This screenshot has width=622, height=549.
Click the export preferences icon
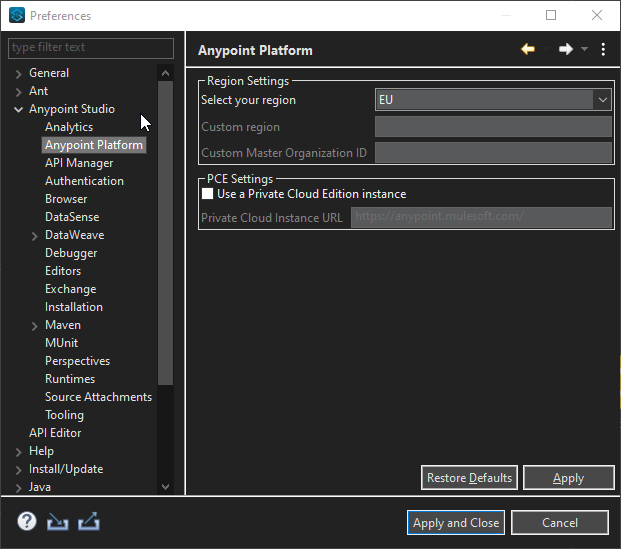pyautogui.click(x=89, y=522)
